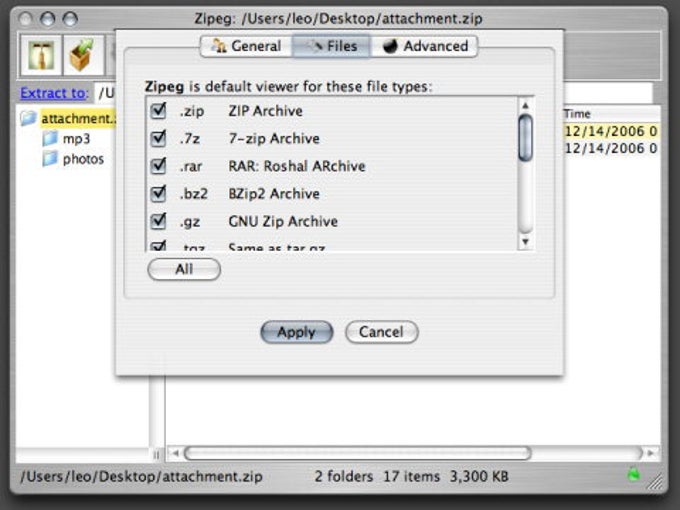The image size is (680, 510).
Task: Click the photos folder icon
Action: pyautogui.click(x=50, y=159)
